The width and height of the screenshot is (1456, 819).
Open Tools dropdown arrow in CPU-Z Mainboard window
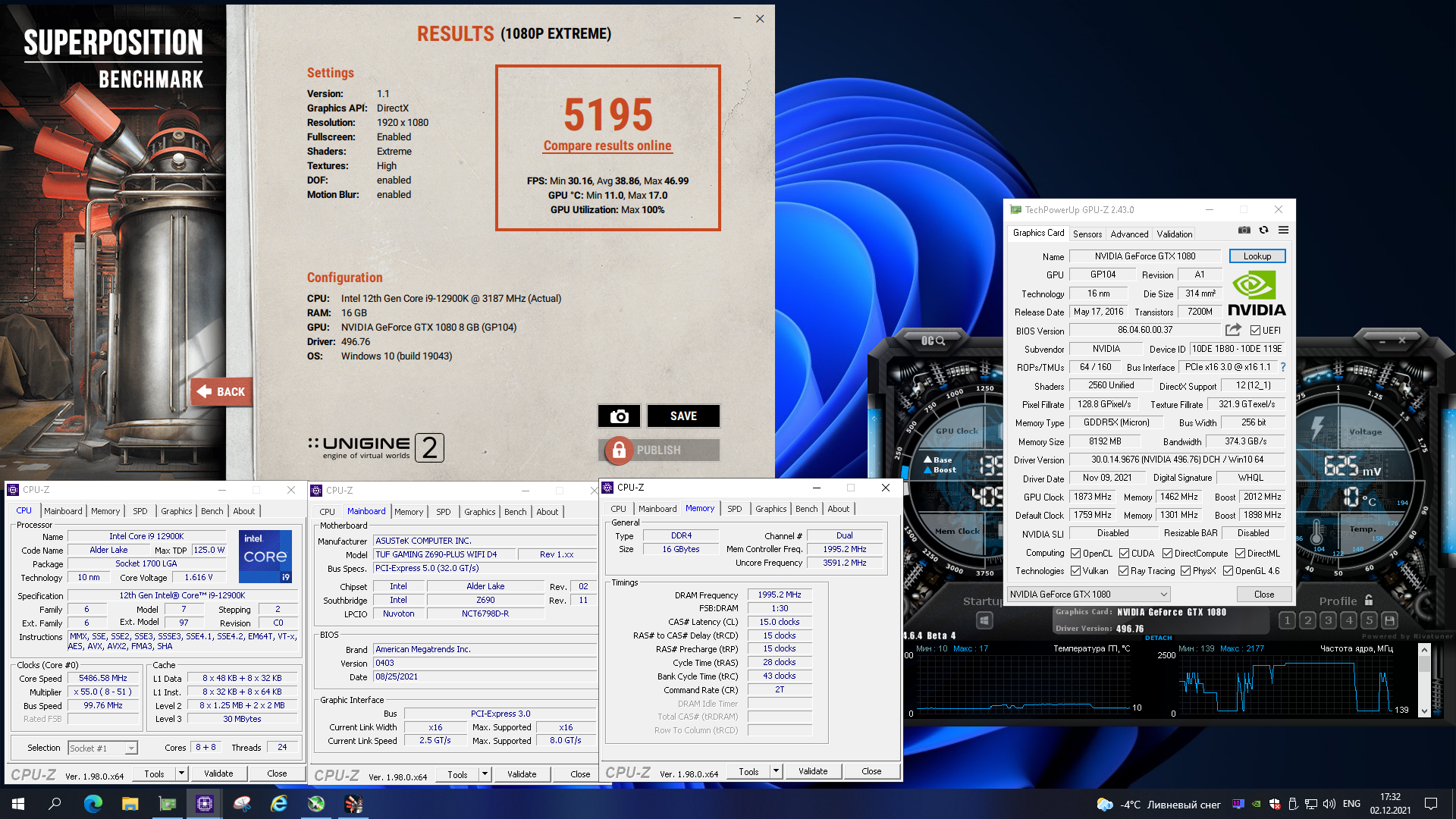(485, 774)
